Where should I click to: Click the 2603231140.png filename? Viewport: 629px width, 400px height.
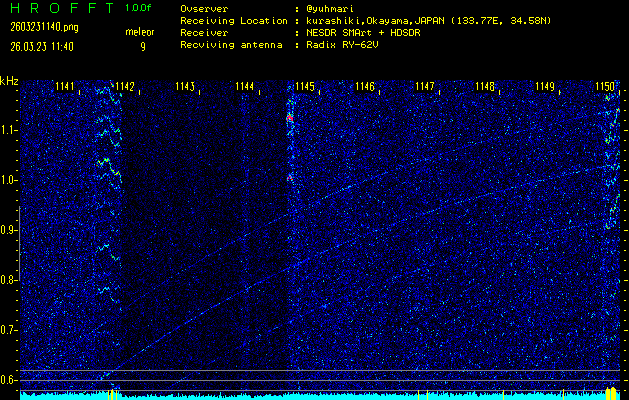(x=37, y=27)
